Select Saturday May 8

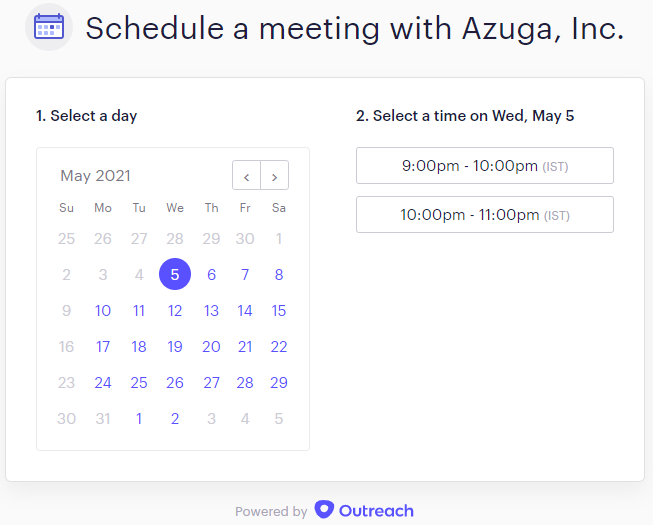click(279, 274)
